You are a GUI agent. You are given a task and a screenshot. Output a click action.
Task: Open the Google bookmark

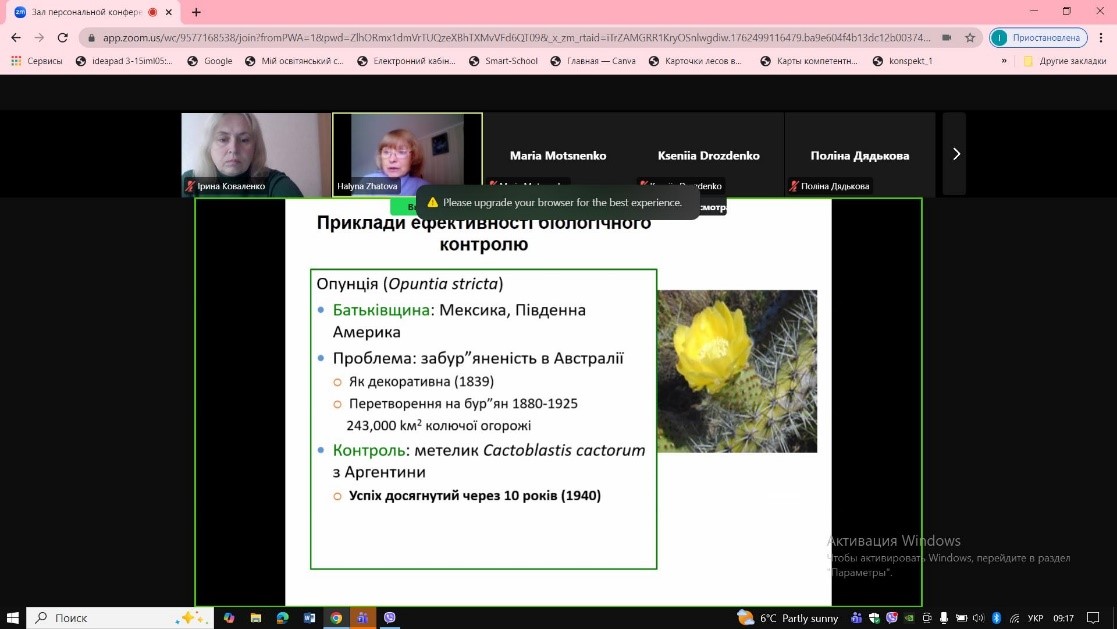coord(210,61)
